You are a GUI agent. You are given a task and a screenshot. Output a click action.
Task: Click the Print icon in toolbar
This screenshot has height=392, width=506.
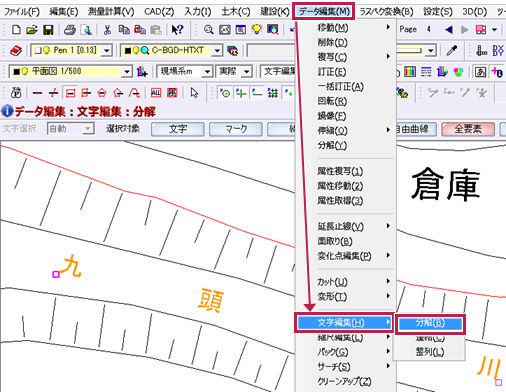click(x=70, y=30)
